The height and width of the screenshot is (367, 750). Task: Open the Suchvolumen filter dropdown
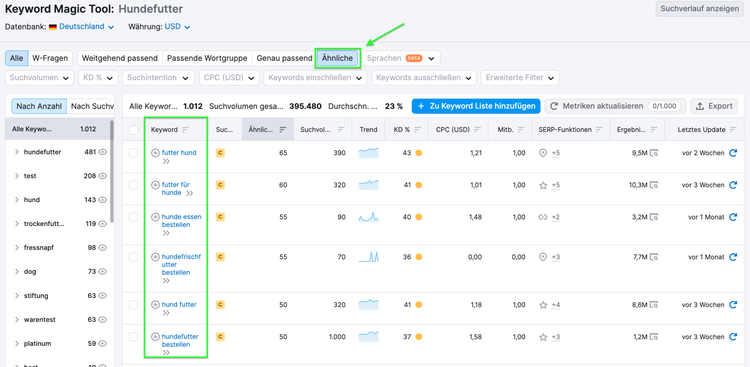tap(40, 78)
